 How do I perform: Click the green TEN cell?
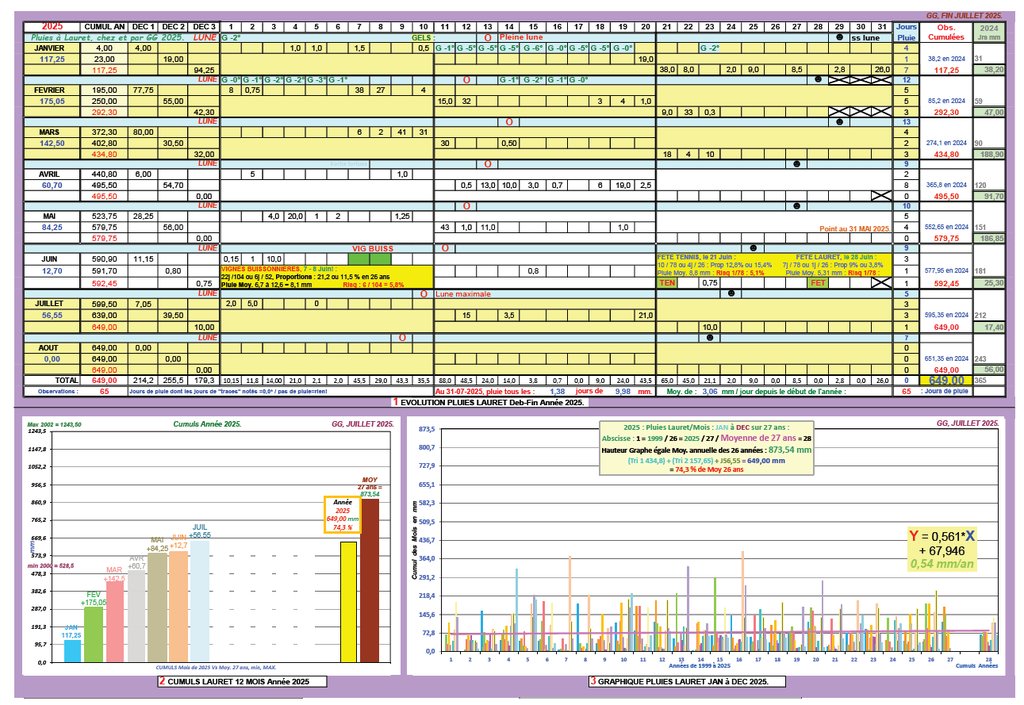point(667,283)
